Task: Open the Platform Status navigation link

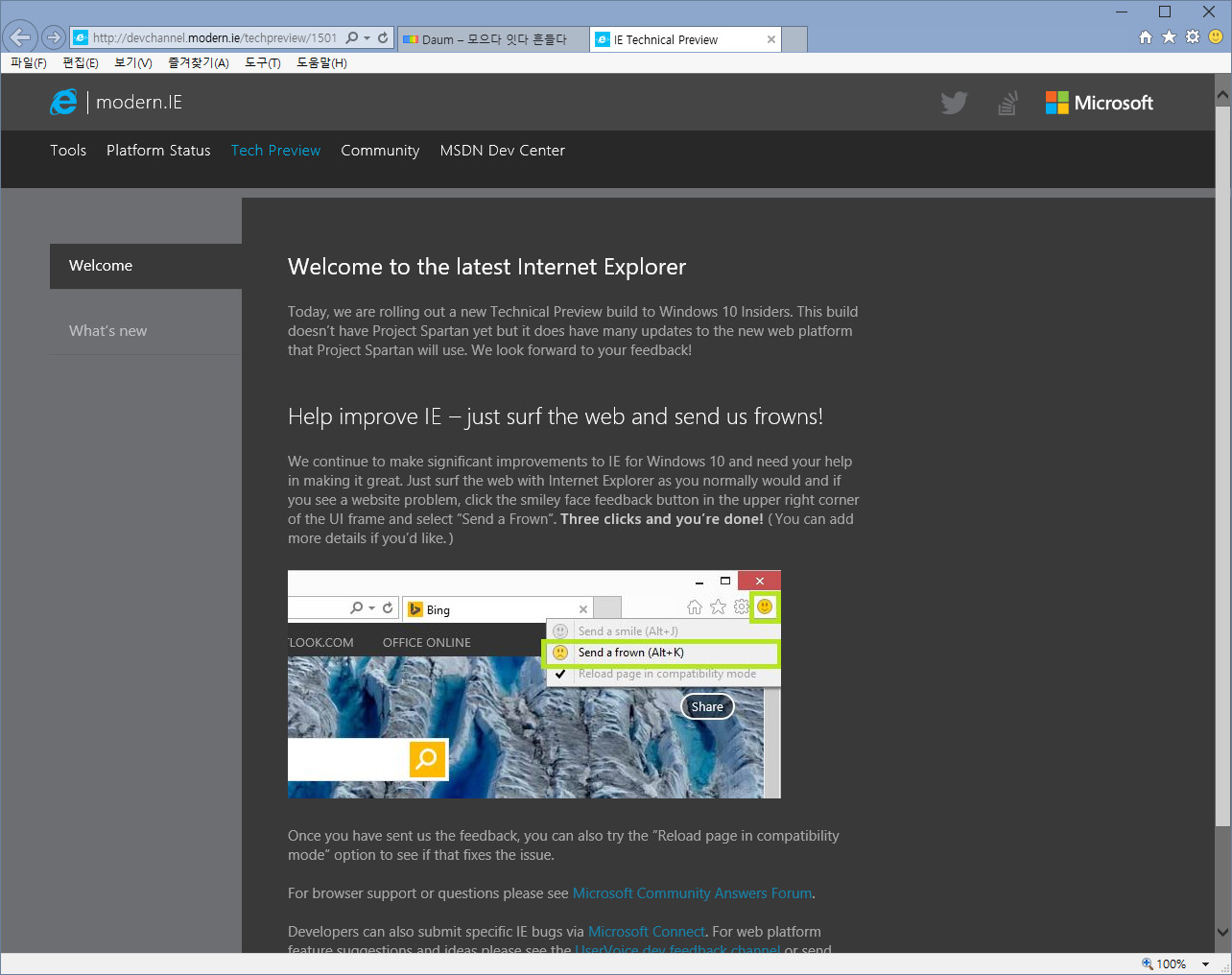Action: click(x=158, y=151)
